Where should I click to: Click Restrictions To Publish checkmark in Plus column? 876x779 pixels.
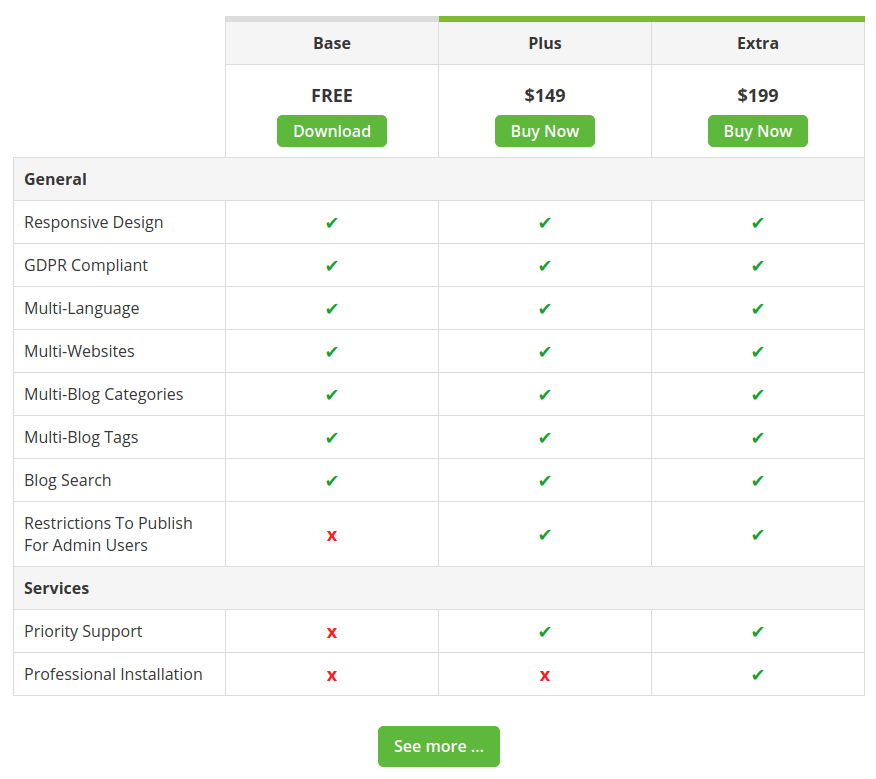(x=545, y=535)
